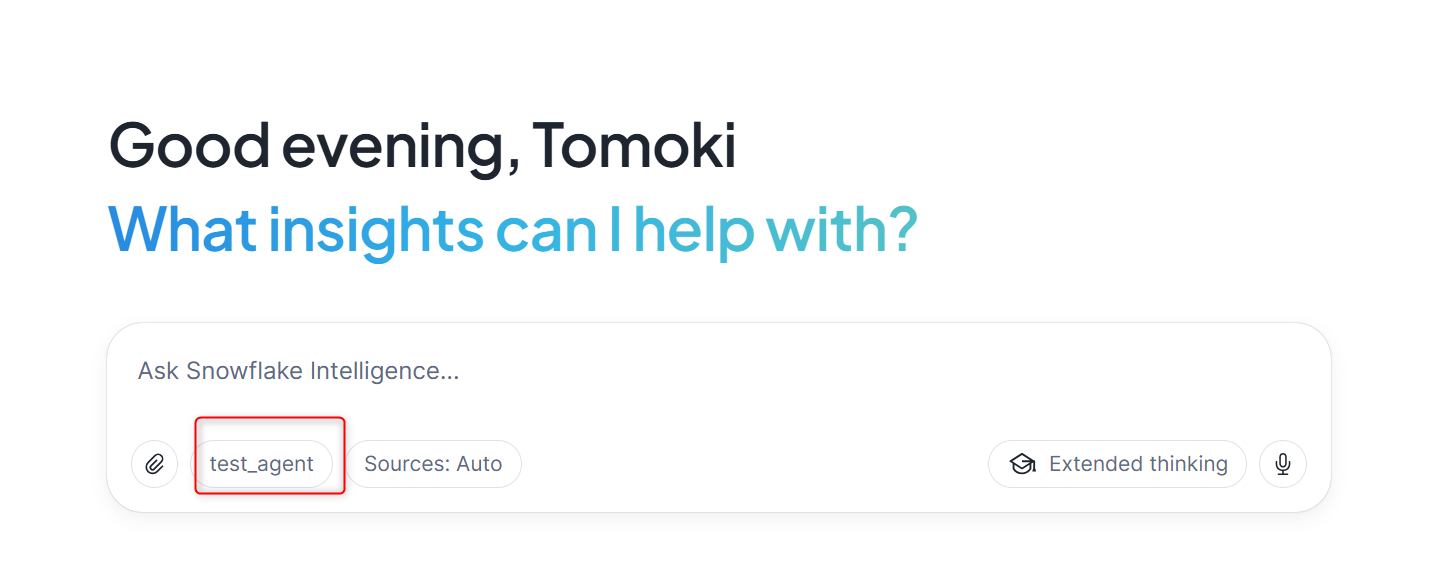Image resolution: width=1437 pixels, height=587 pixels.
Task: Change the agent from test_agent
Action: coord(261,464)
